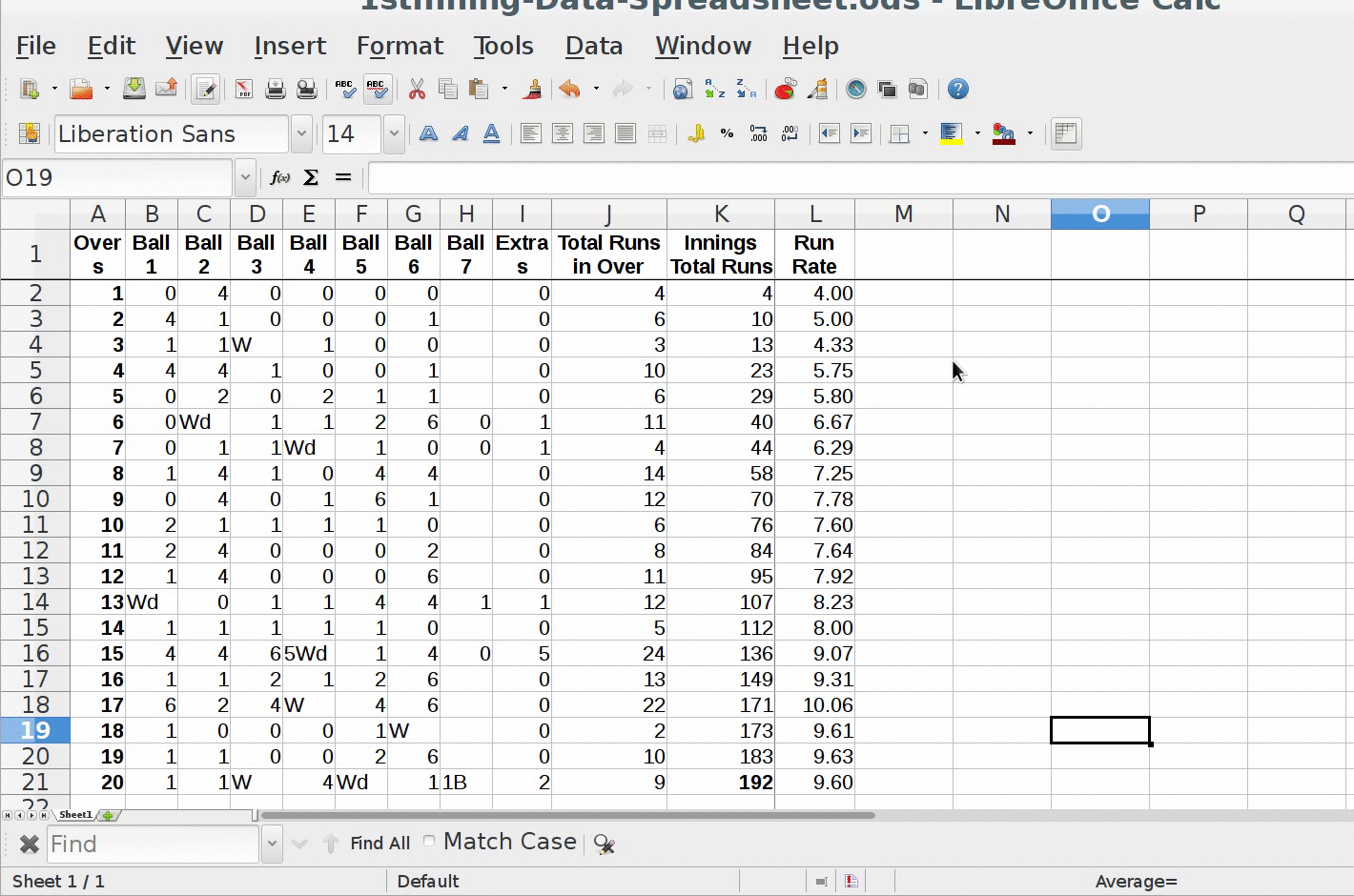Image resolution: width=1354 pixels, height=896 pixels.
Task: Click the Cut scissors icon
Action: pyautogui.click(x=417, y=90)
